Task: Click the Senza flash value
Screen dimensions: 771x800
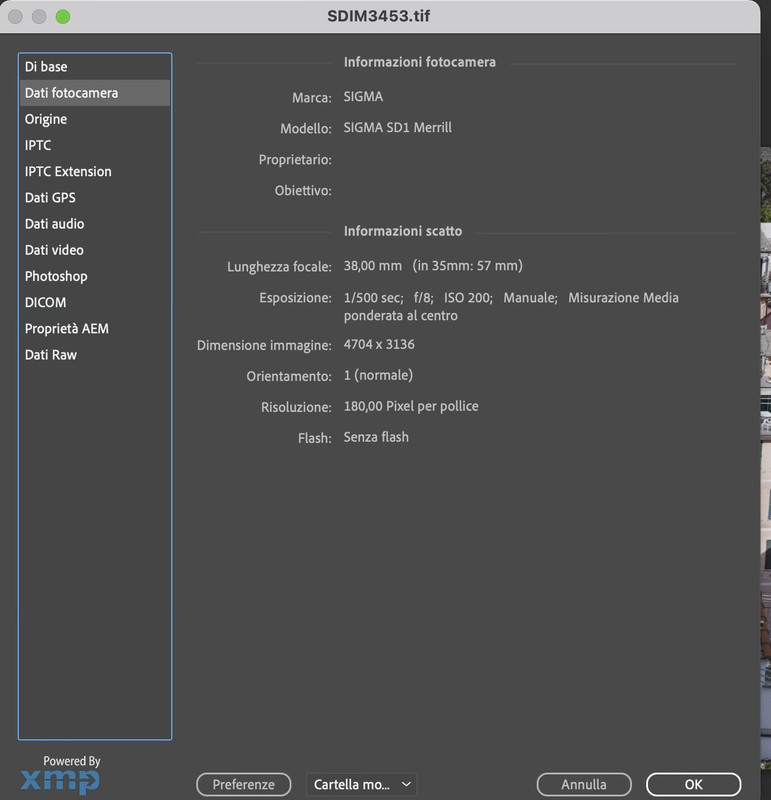Action: point(376,437)
